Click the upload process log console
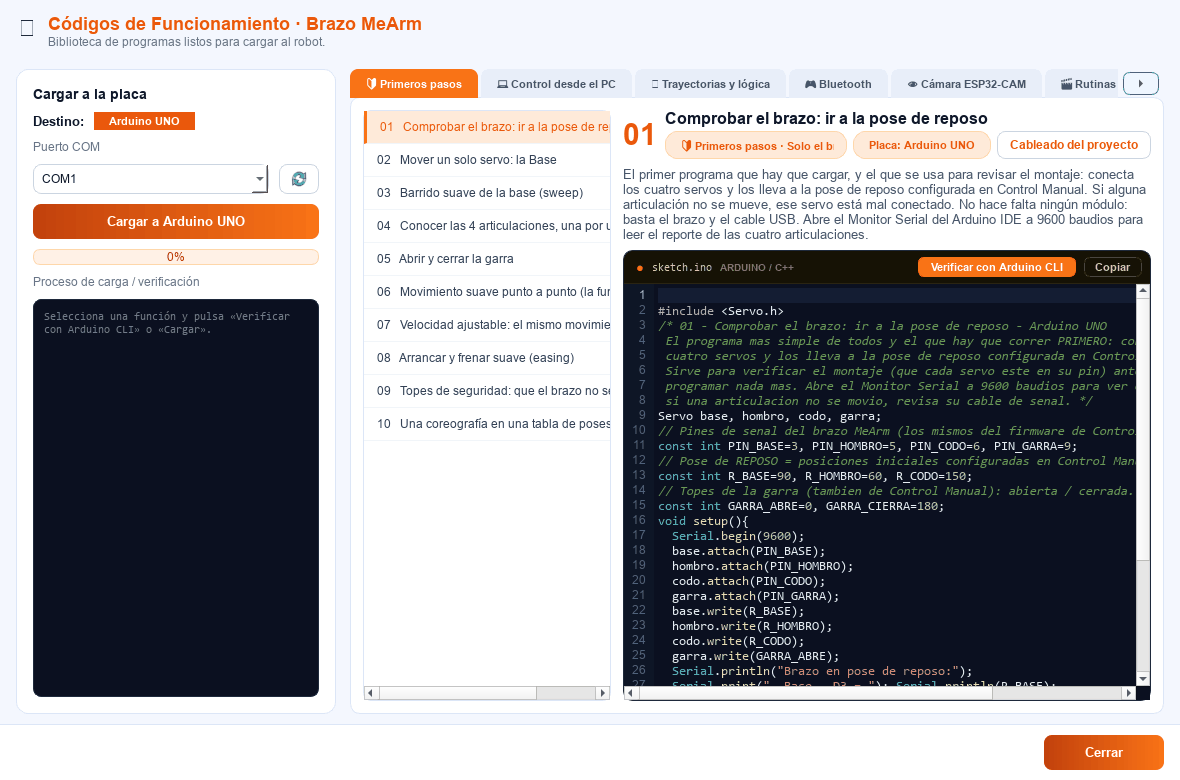 [x=176, y=498]
